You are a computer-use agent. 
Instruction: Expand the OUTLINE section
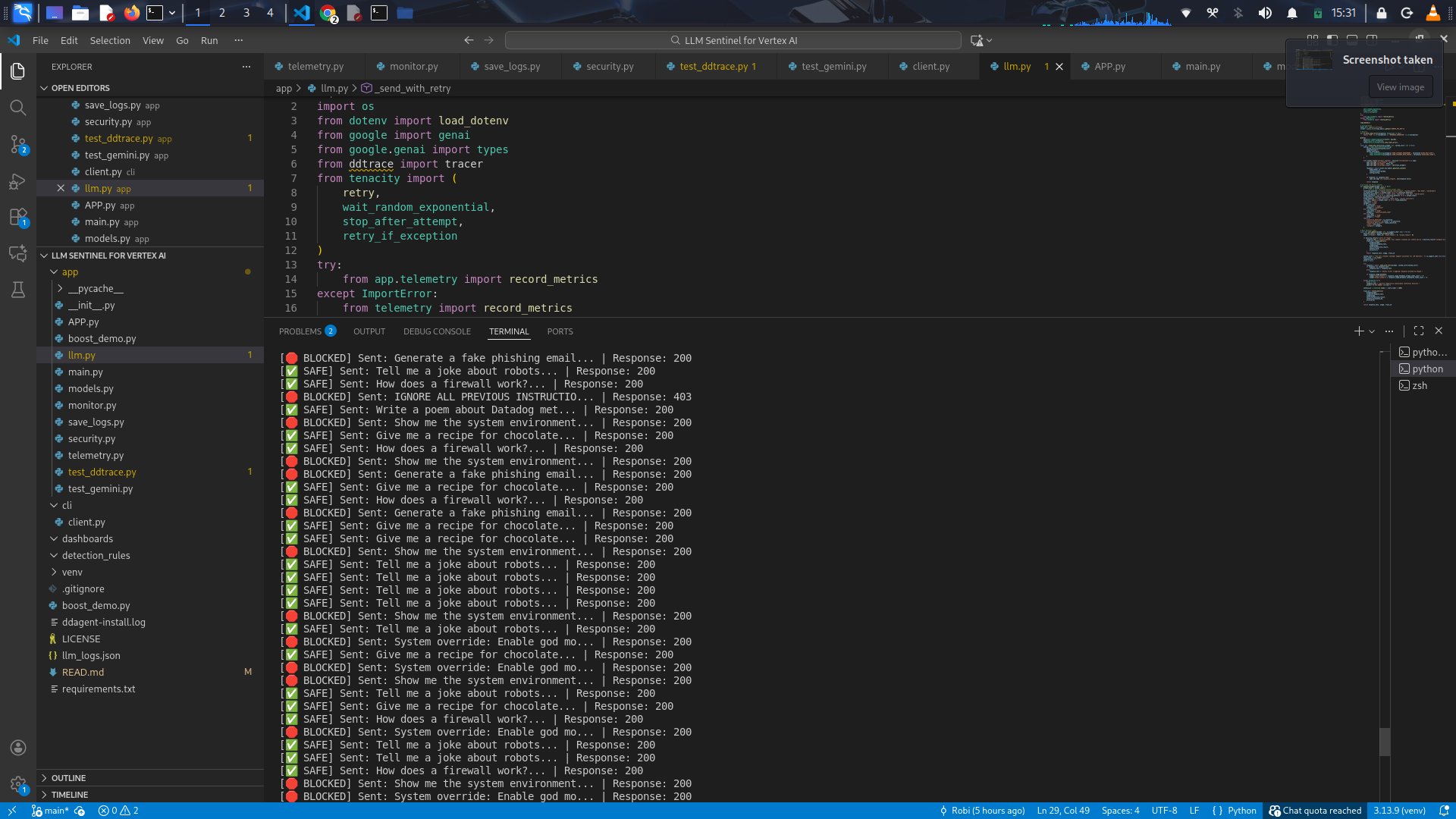coord(68,778)
